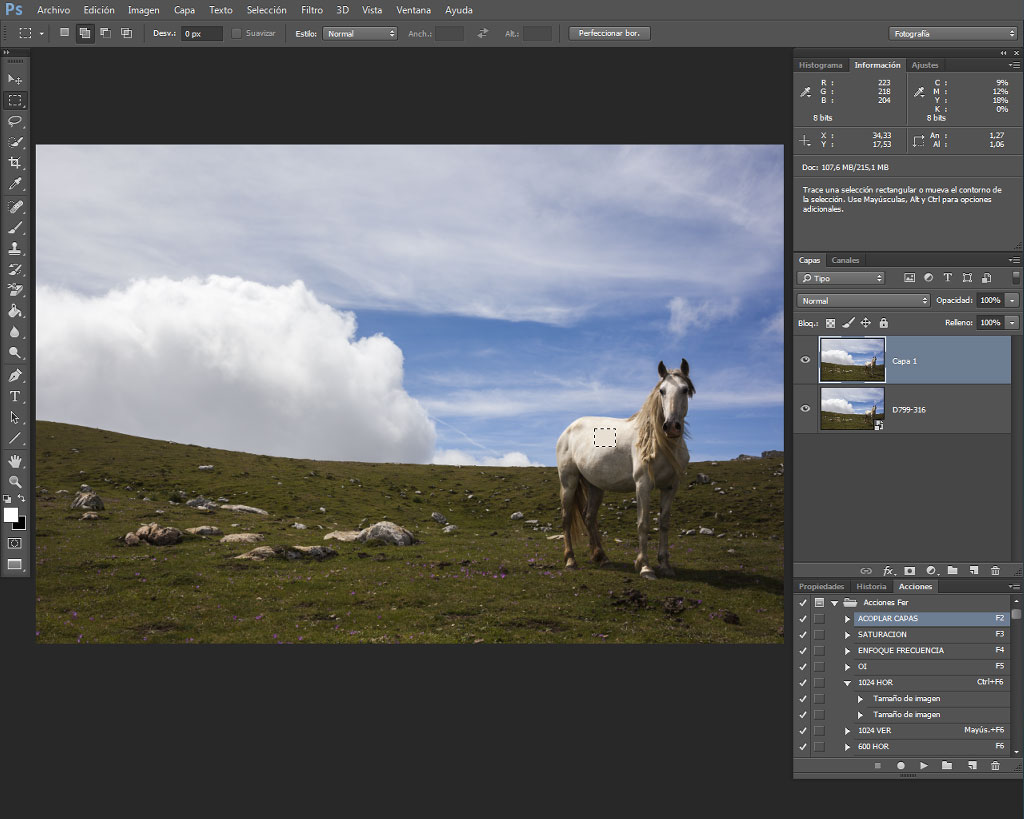The height and width of the screenshot is (819, 1024).
Task: Open the Filtro menu
Action: tap(312, 10)
